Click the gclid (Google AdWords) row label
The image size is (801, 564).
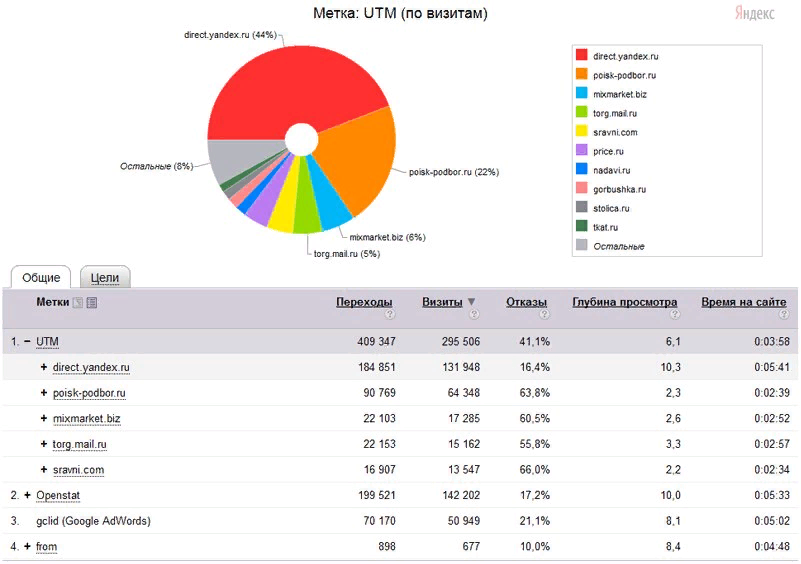click(x=93, y=521)
